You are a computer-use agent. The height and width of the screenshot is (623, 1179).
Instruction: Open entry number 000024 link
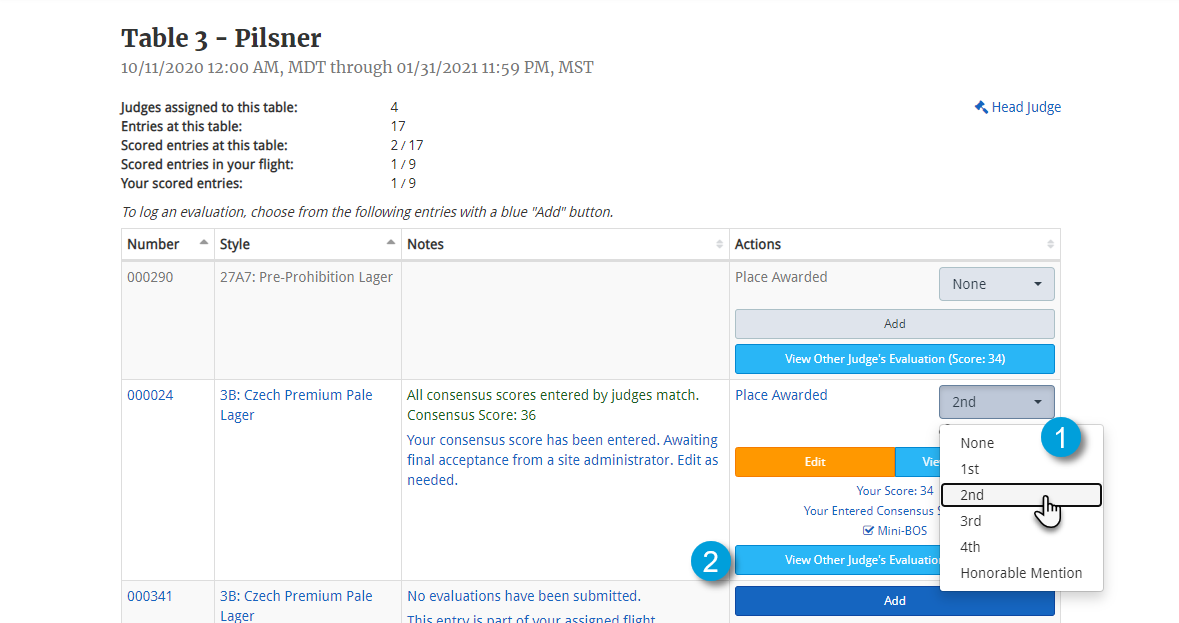coord(150,395)
